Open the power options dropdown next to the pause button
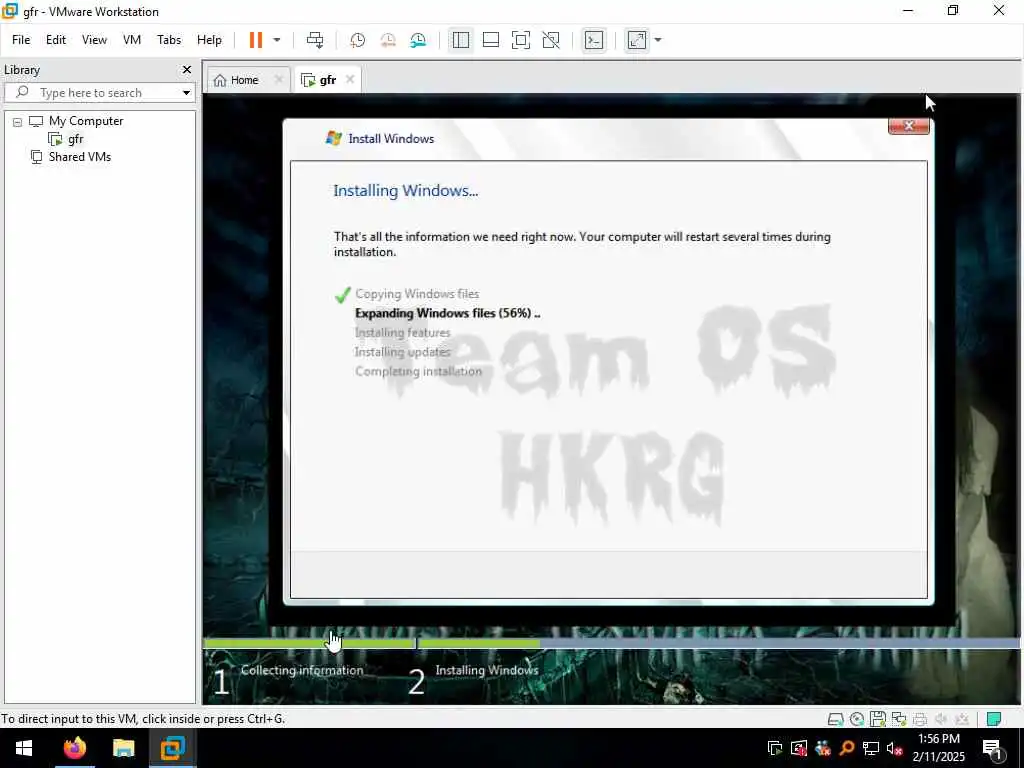The image size is (1024, 768). [277, 40]
